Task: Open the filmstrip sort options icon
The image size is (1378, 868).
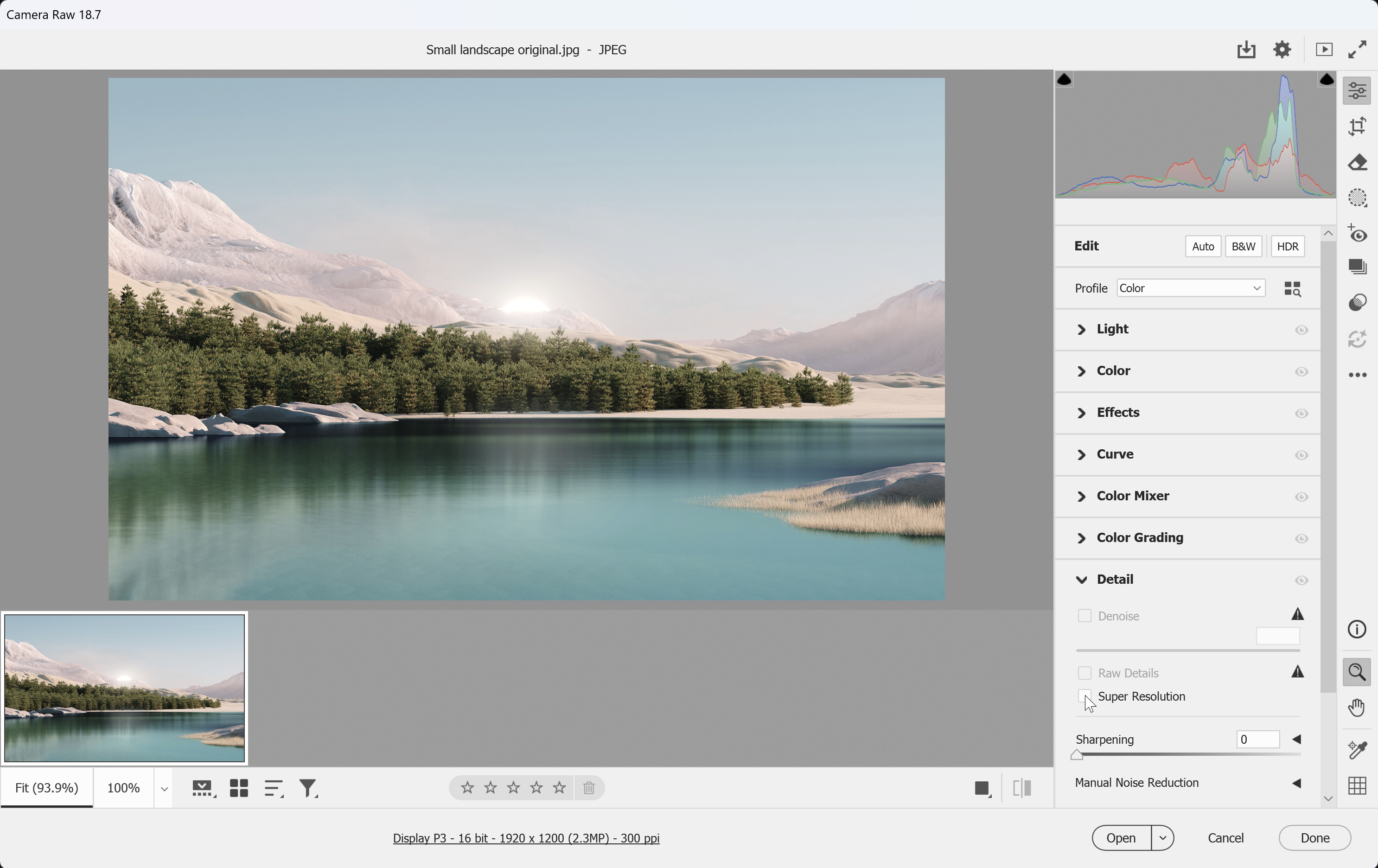Action: (x=274, y=788)
